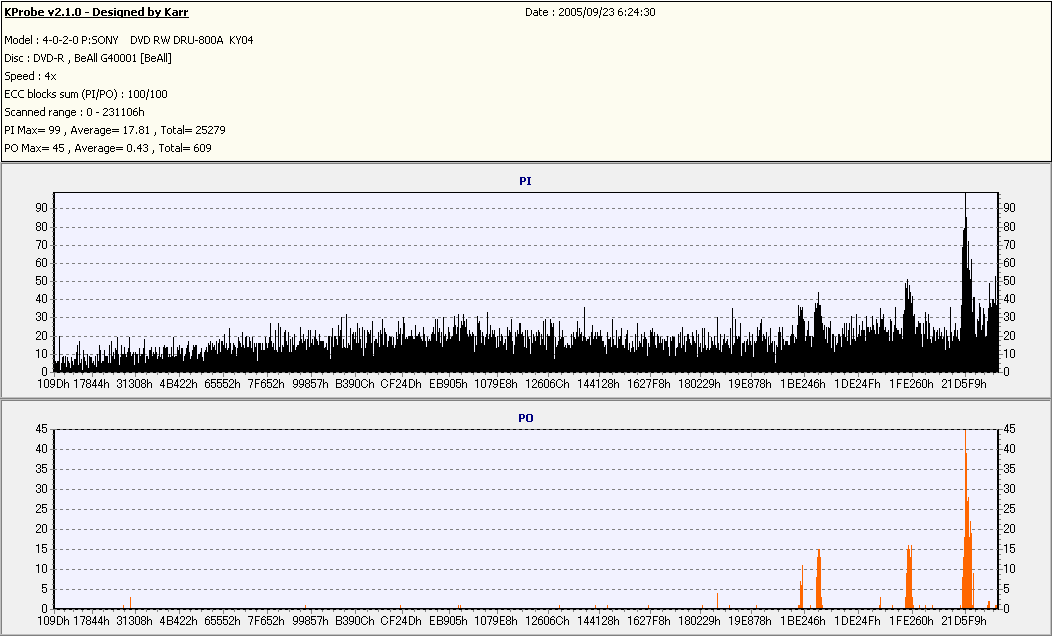Select the PI Max= 99 statistics line
1052x636 pixels.
pos(115,130)
